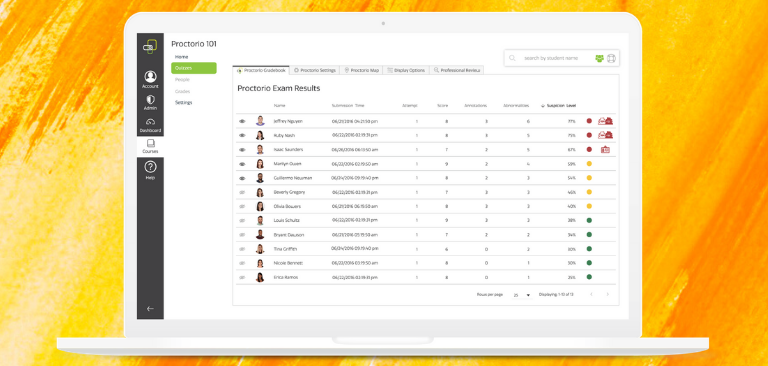Click red ID badge icon in Isaac Saunders row
768x366 pixels.
[605, 149]
